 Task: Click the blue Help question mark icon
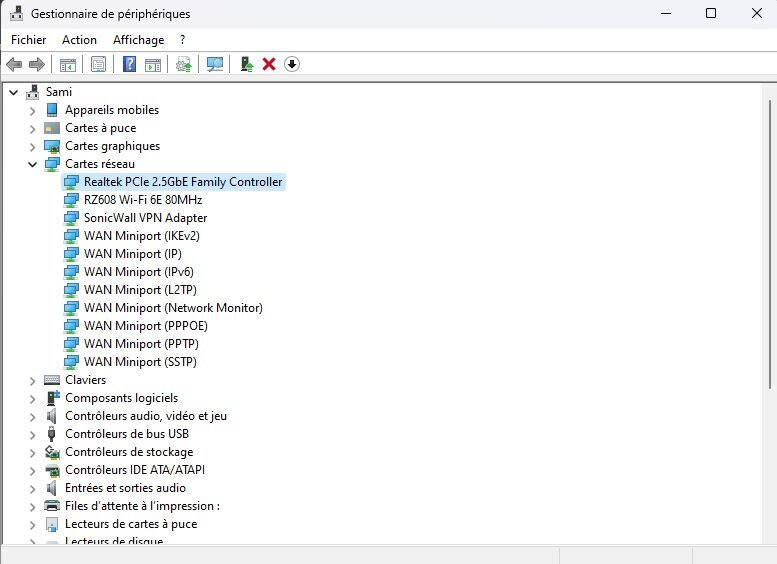tap(129, 64)
